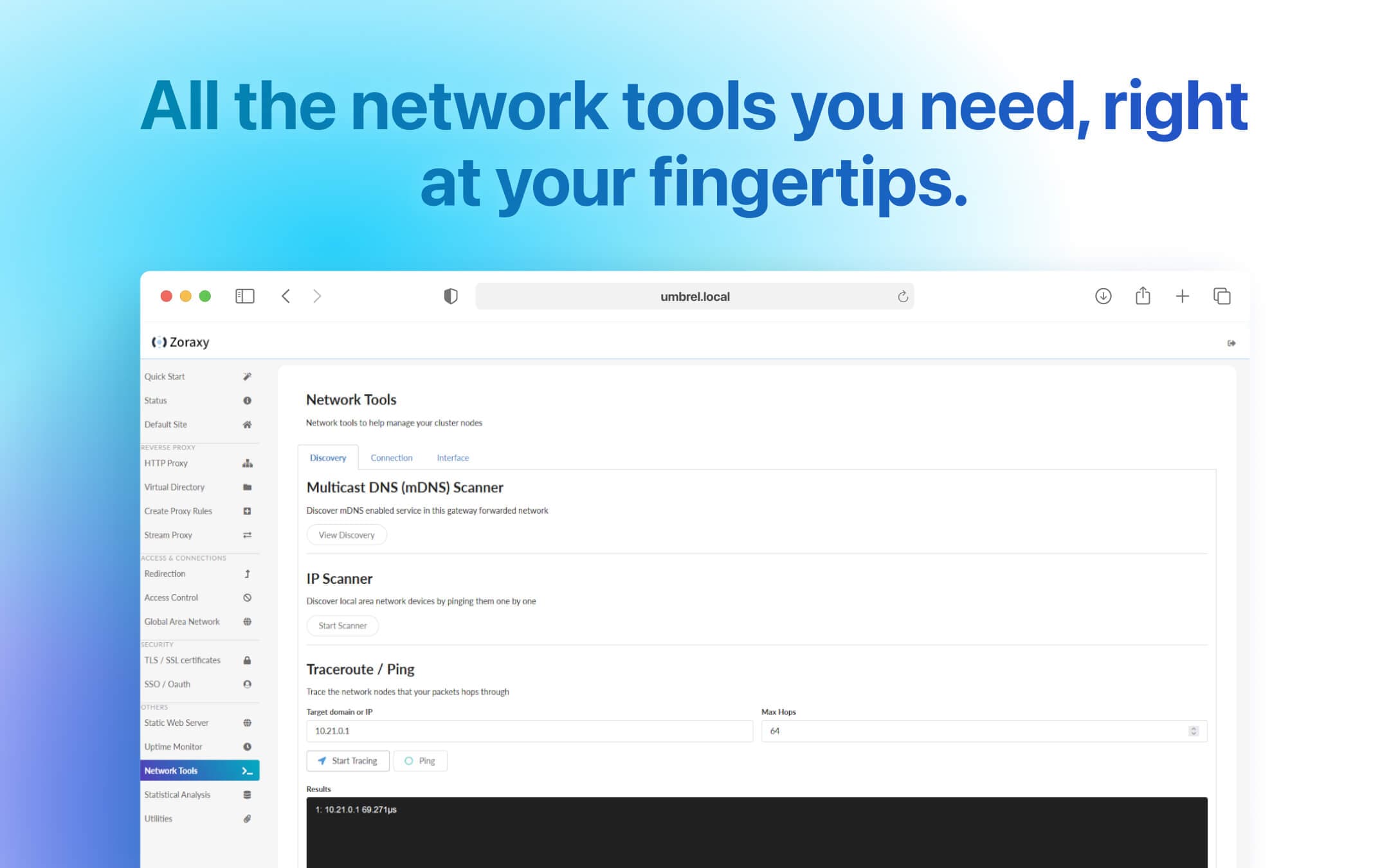The image size is (1389, 868).
Task: Click View Discovery button for mDNS Scanner
Action: [x=346, y=535]
